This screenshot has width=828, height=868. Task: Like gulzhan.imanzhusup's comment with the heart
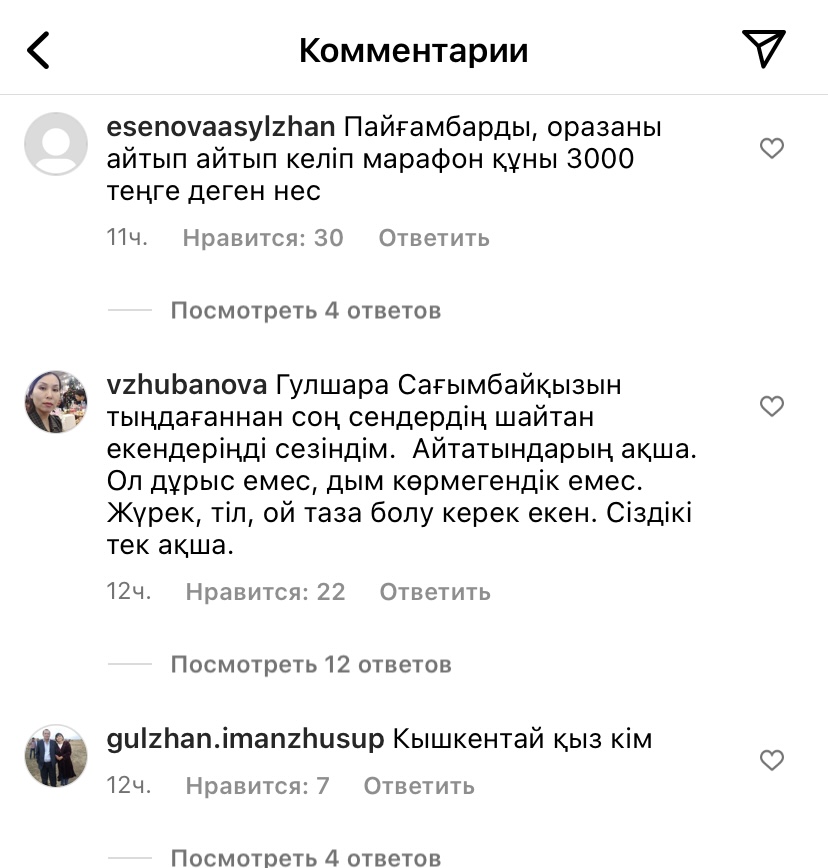pyautogui.click(x=772, y=761)
